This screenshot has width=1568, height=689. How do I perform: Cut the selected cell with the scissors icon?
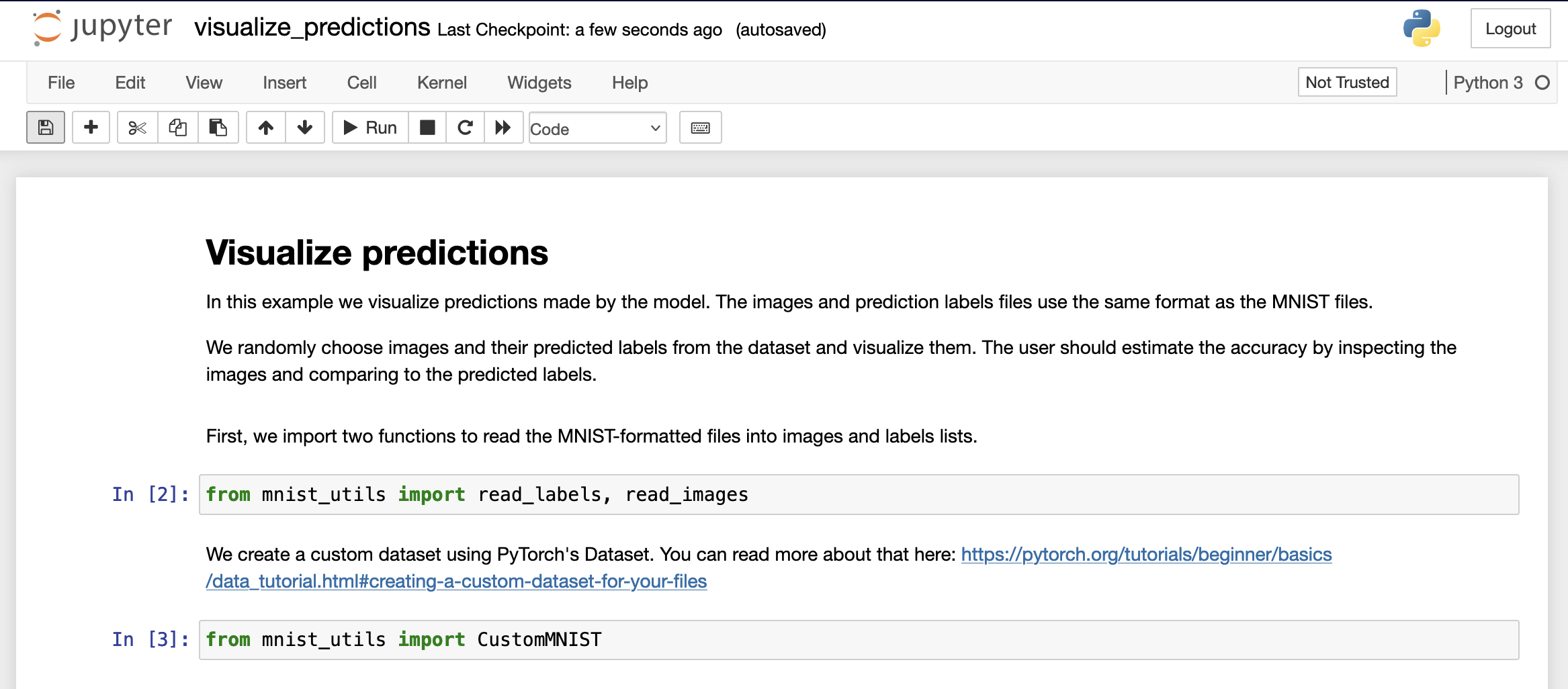[x=136, y=127]
